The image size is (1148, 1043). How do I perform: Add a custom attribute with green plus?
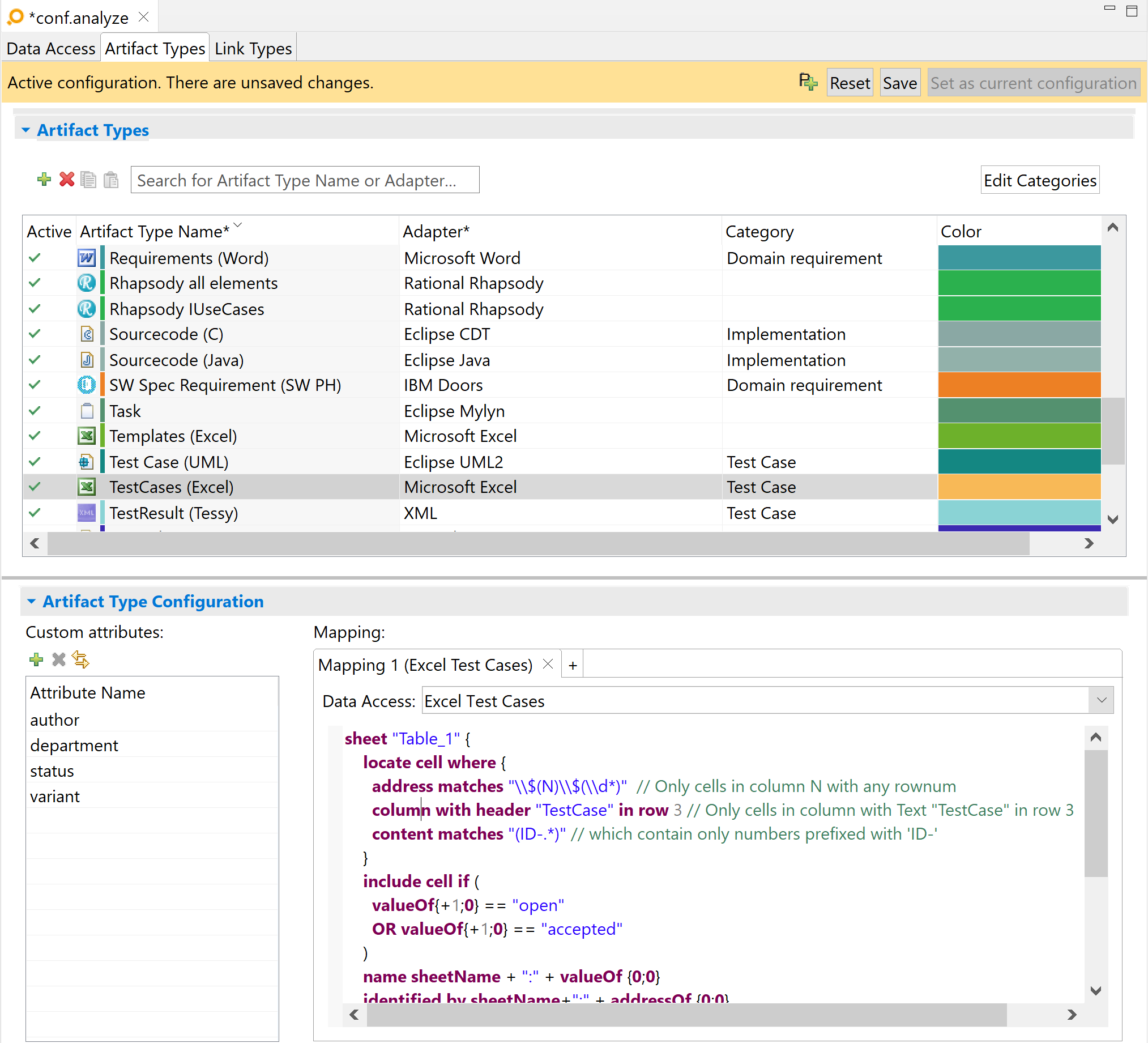[x=36, y=659]
